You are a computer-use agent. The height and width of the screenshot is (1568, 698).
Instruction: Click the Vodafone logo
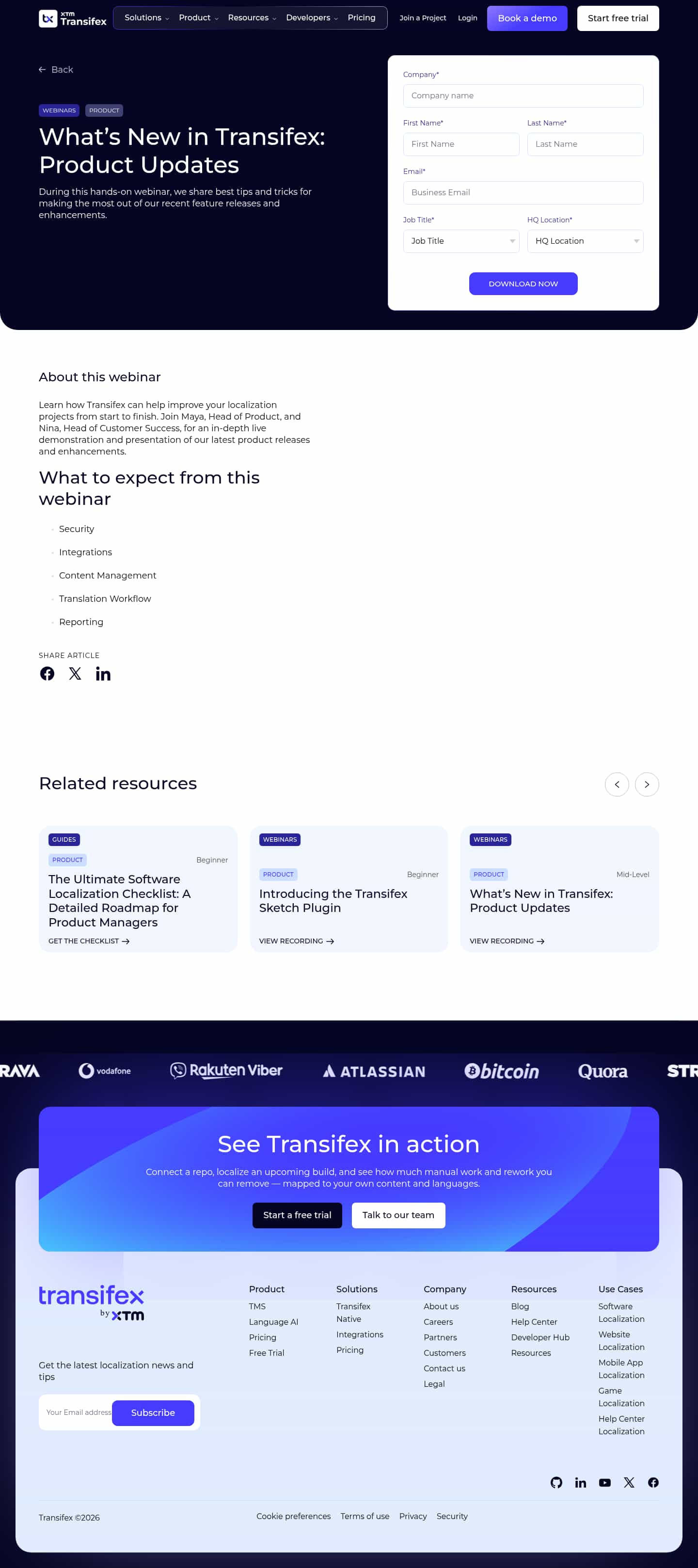click(x=105, y=1071)
